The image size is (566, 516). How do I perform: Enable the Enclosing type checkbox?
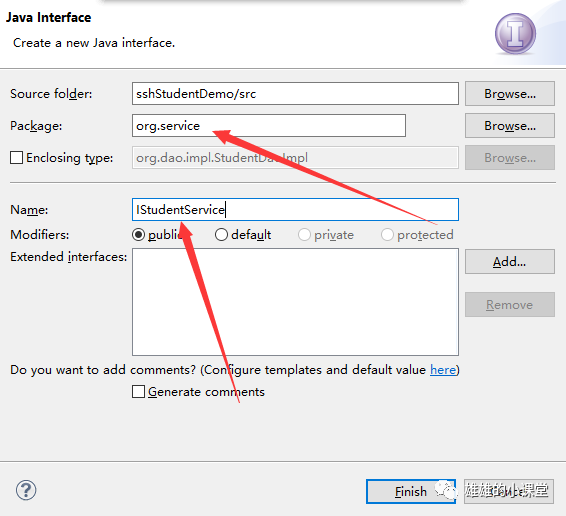point(17,158)
